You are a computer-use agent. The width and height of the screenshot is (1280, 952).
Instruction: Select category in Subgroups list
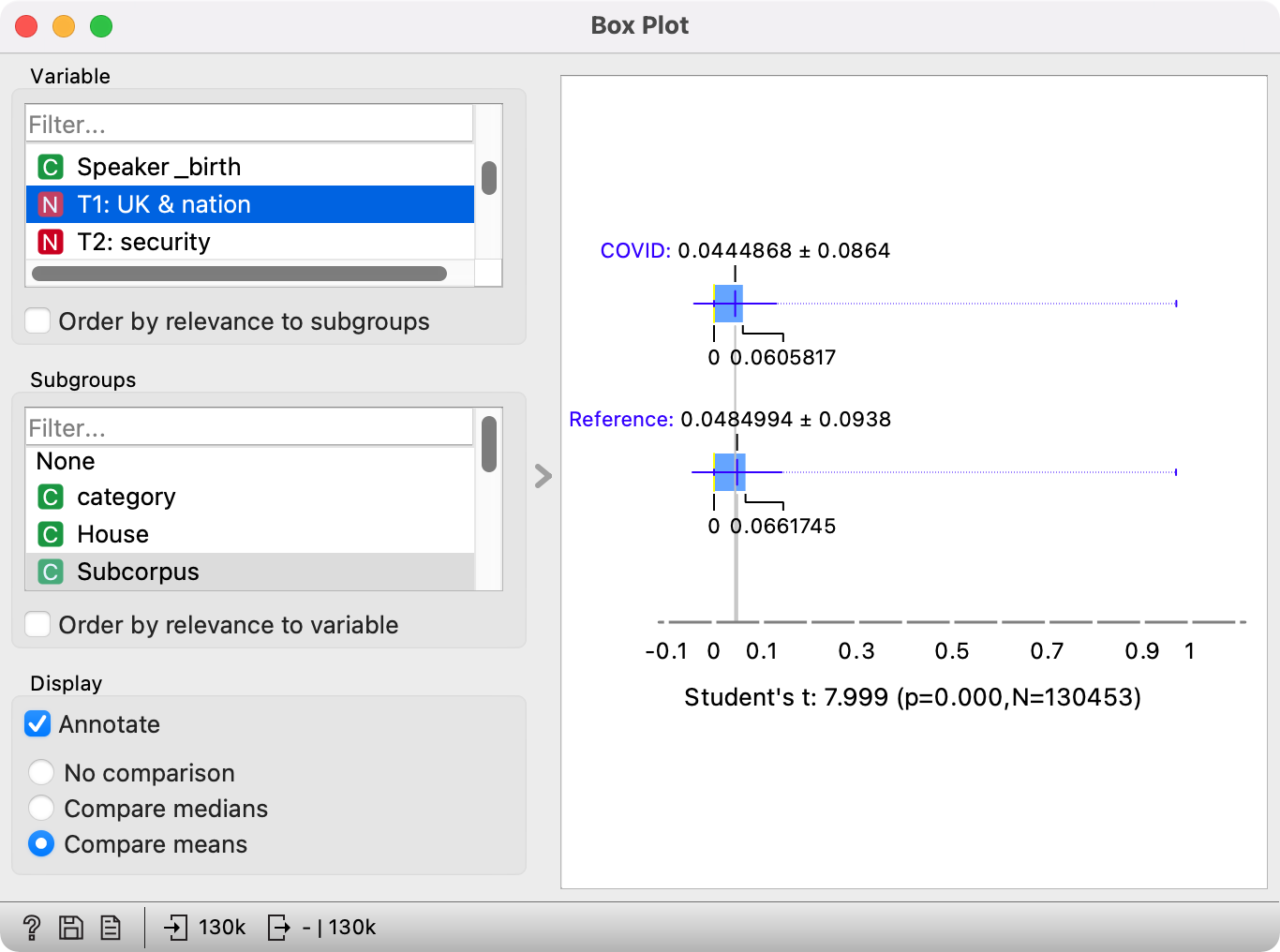(x=126, y=497)
